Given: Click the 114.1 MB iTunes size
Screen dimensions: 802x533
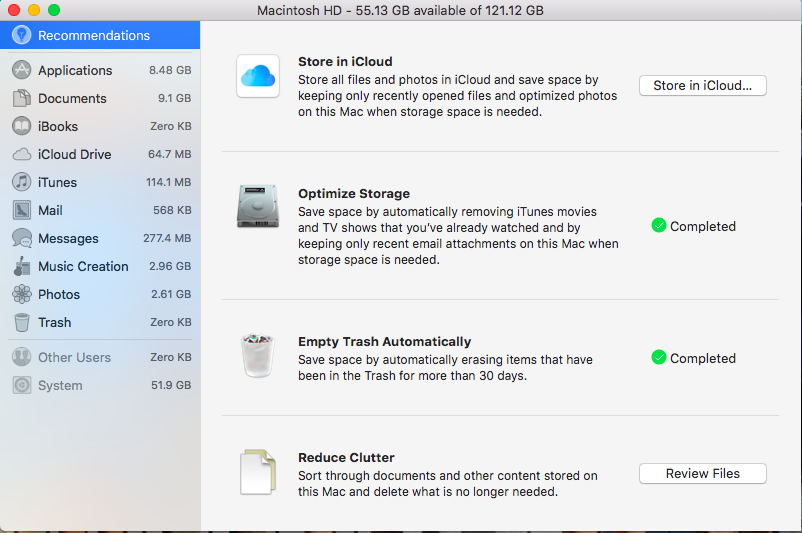Looking at the screenshot, I should click(169, 182).
